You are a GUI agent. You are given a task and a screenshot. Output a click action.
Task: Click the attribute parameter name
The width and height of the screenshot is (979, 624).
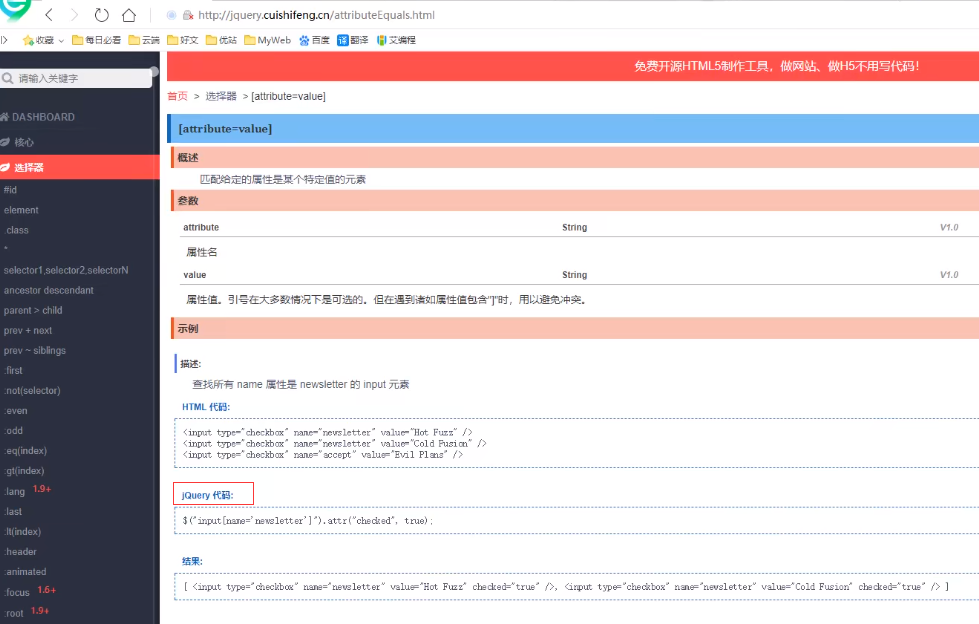tap(201, 227)
